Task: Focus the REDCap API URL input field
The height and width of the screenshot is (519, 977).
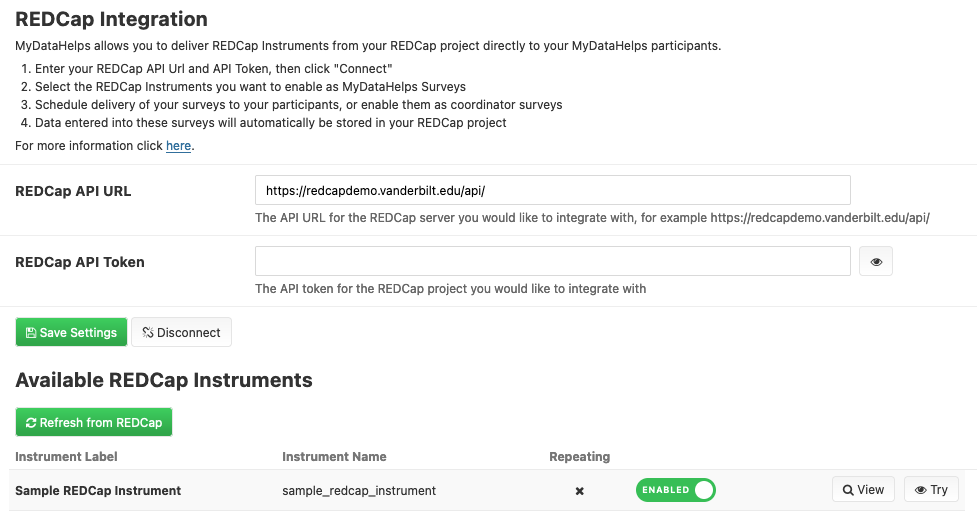Action: 552,190
